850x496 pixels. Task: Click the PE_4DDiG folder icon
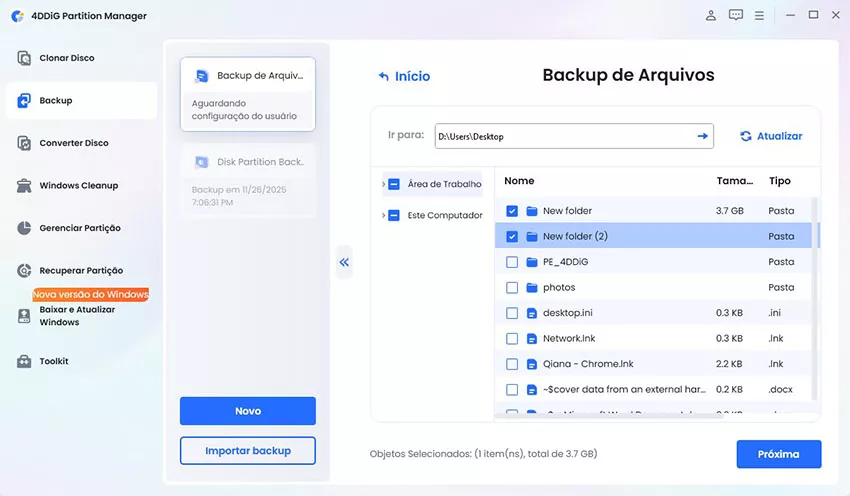click(532, 262)
